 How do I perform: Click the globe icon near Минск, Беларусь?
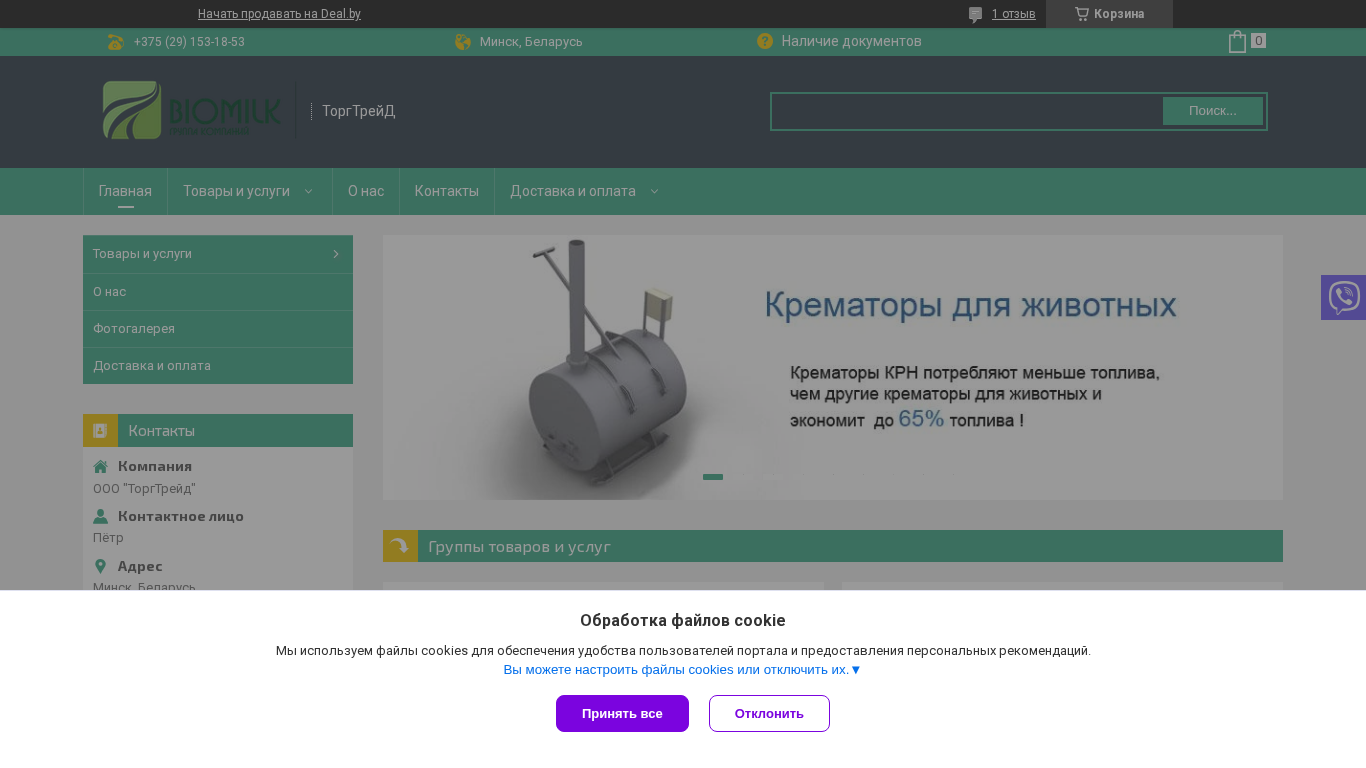coord(463,42)
